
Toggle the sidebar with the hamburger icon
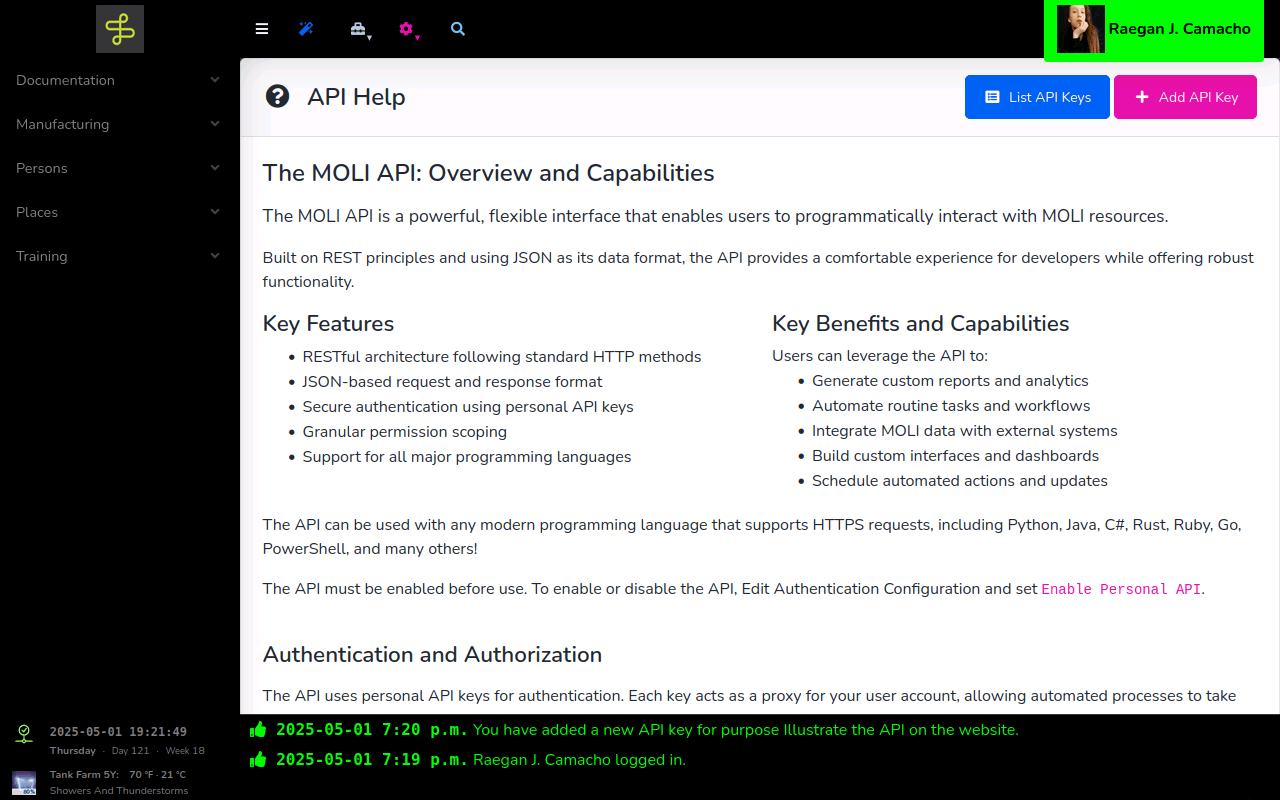(262, 29)
